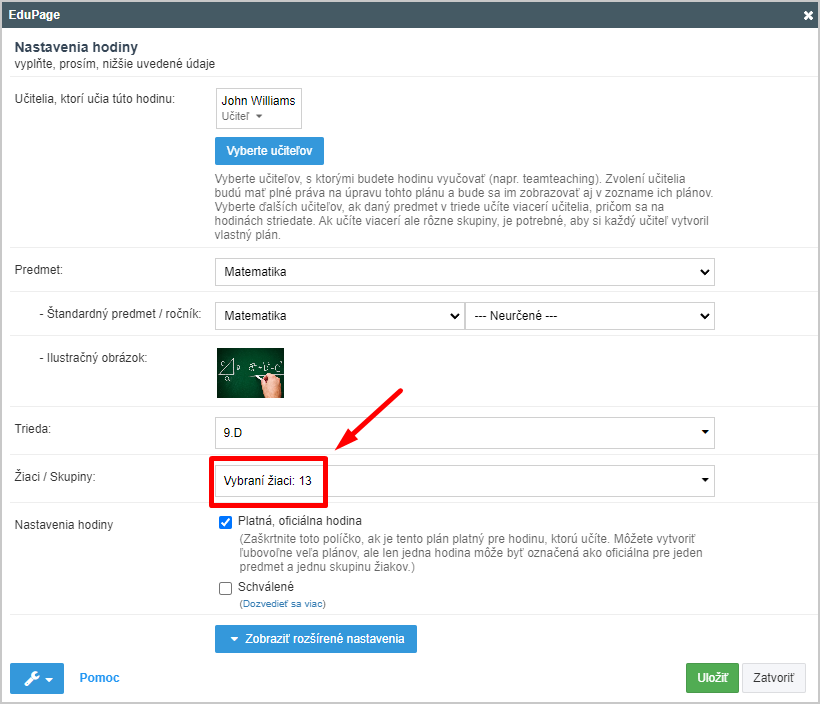
Task: Follow the Dozvedieť sa viac link
Action: tap(282, 604)
